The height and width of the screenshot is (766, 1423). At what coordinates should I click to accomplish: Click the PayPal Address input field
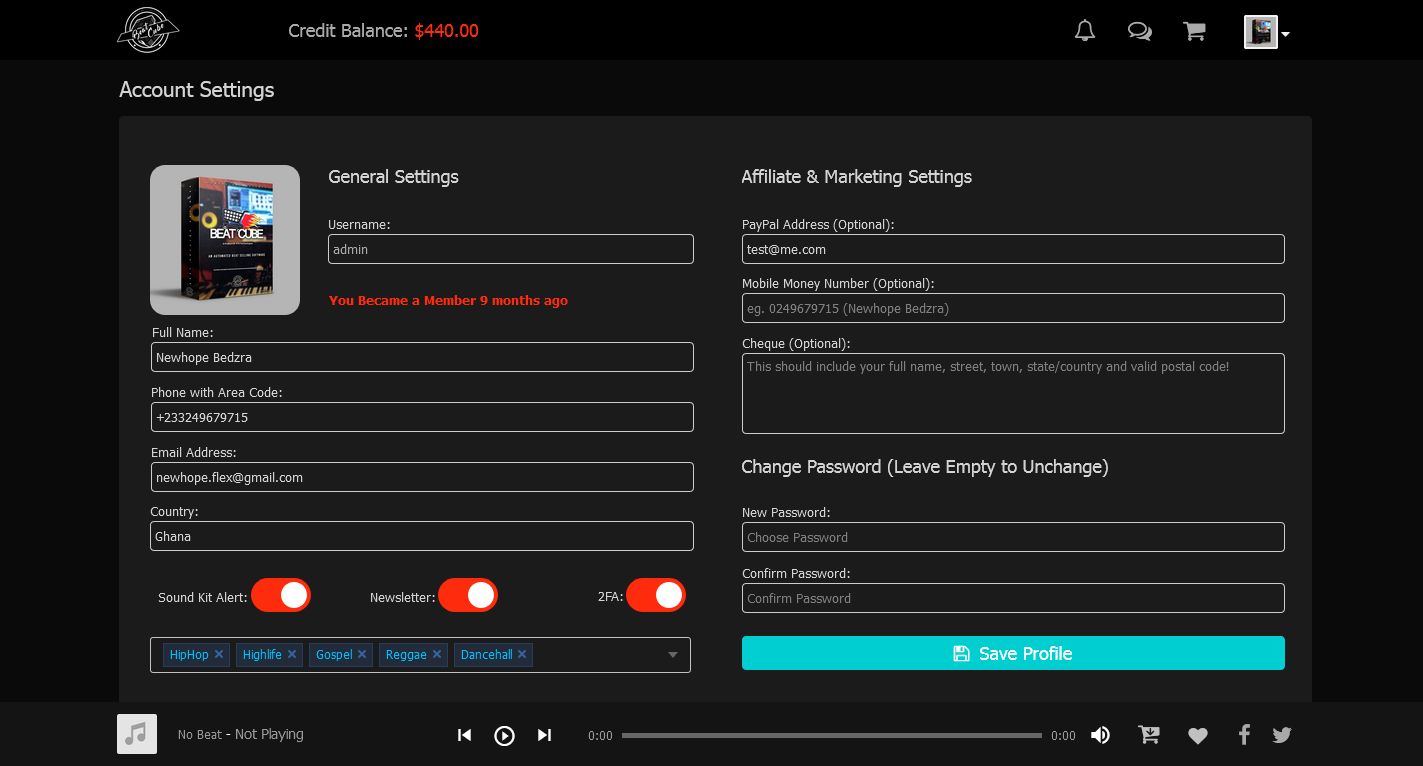click(x=1012, y=249)
